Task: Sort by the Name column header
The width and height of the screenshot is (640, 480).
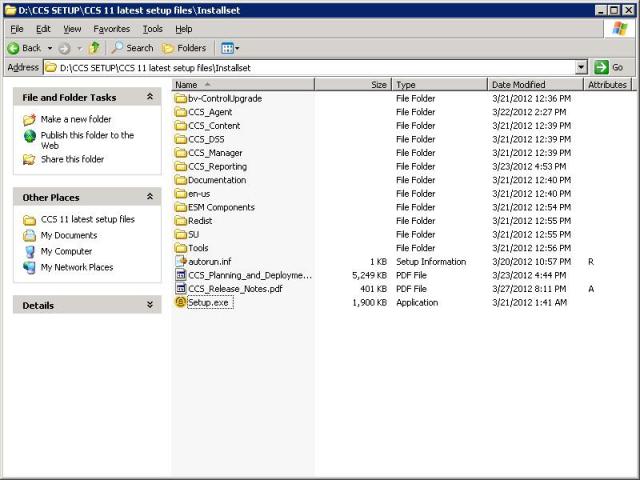Action: coord(243,84)
